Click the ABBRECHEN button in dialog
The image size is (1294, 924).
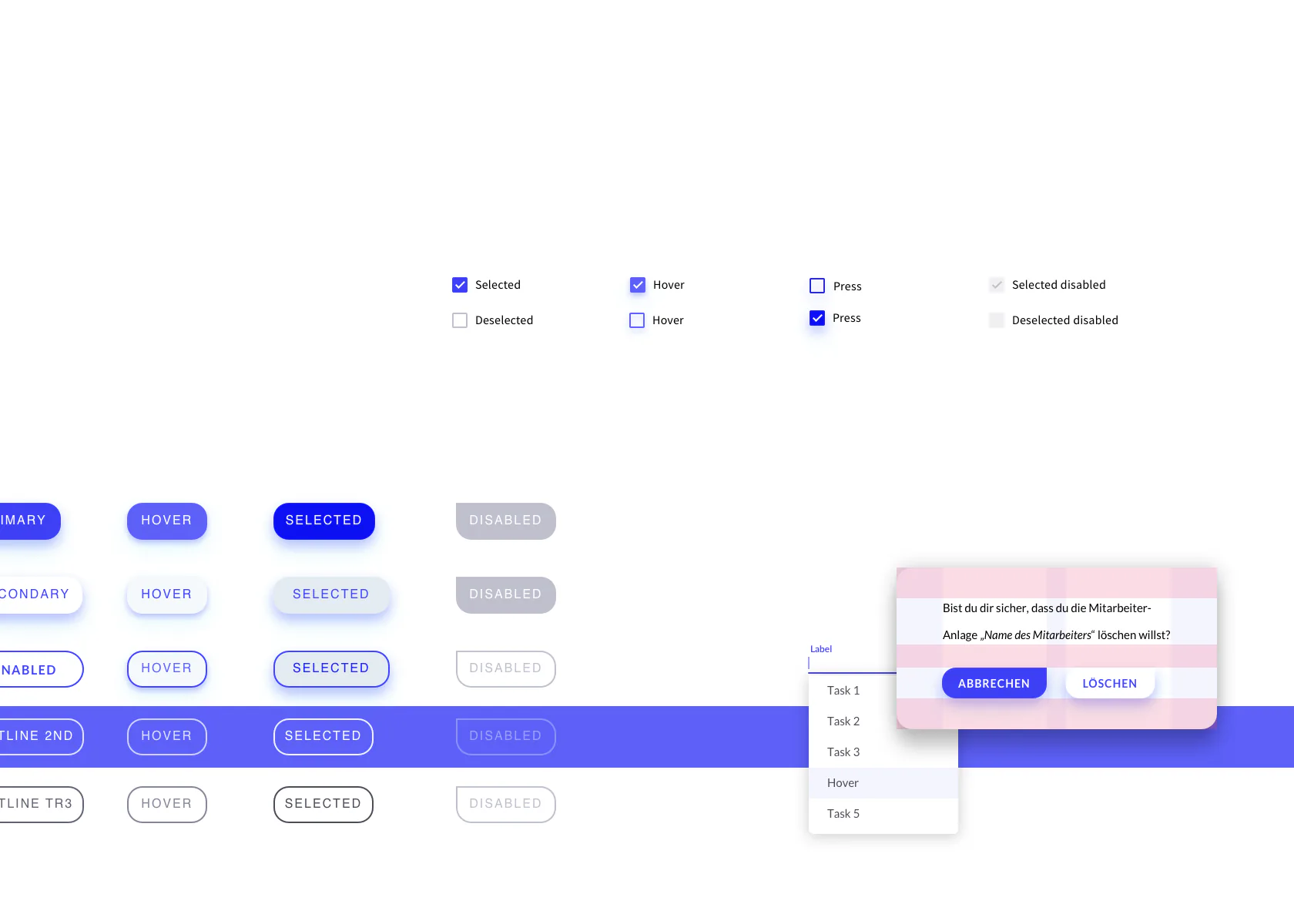pos(994,683)
